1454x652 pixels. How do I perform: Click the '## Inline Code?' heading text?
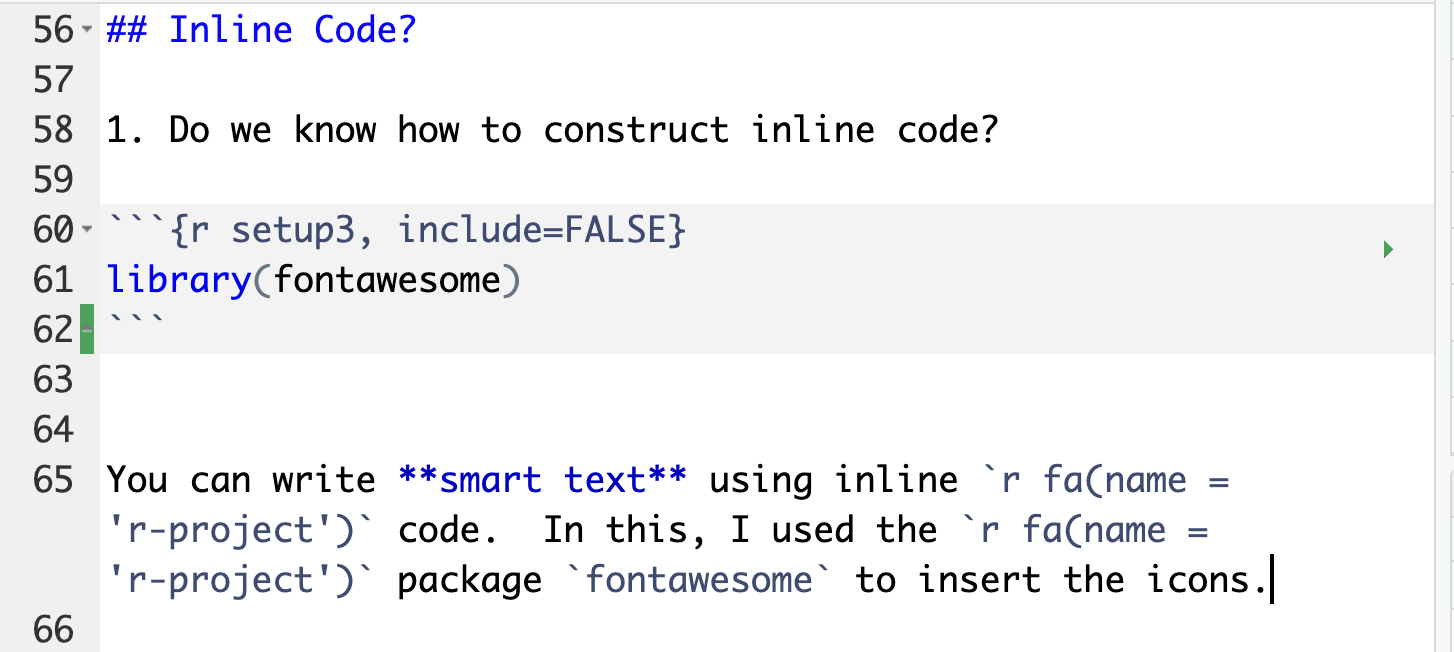261,30
